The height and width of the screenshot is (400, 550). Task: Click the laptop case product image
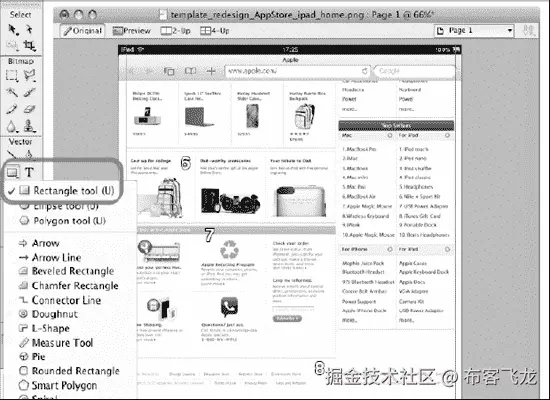coord(199,117)
